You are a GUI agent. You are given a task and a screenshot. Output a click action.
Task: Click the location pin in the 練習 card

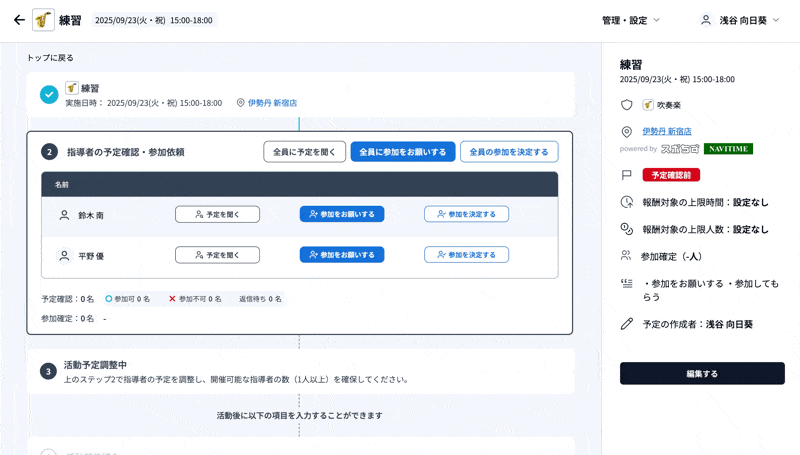click(240, 103)
